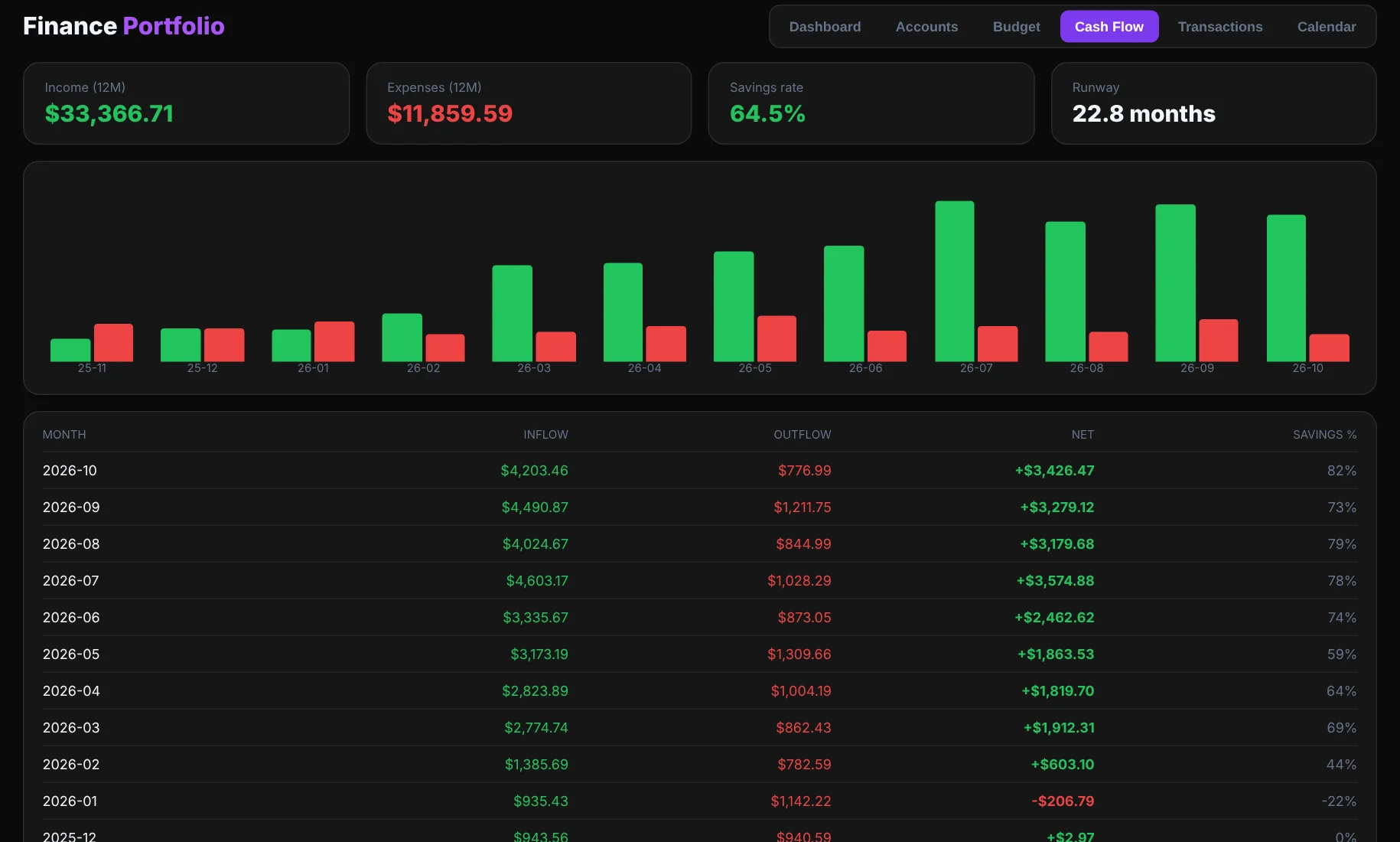Click inflow amount $3,335.67
This screenshot has height=842, width=1400.
coord(536,617)
